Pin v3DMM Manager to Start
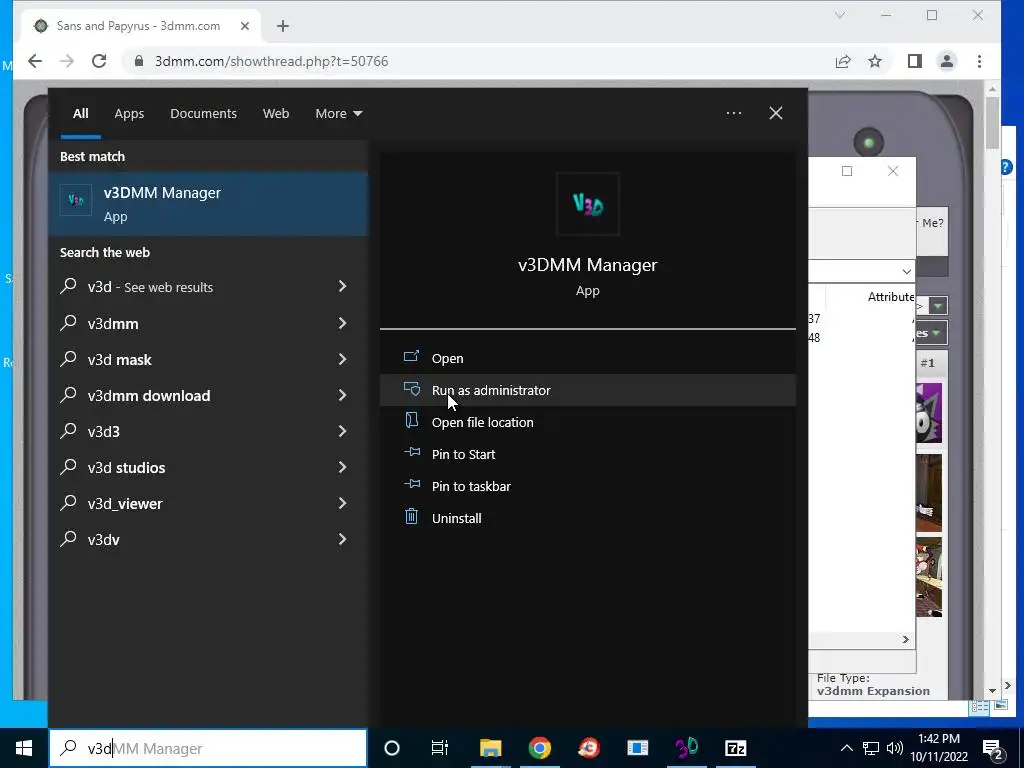This screenshot has height=768, width=1024. tap(587, 454)
